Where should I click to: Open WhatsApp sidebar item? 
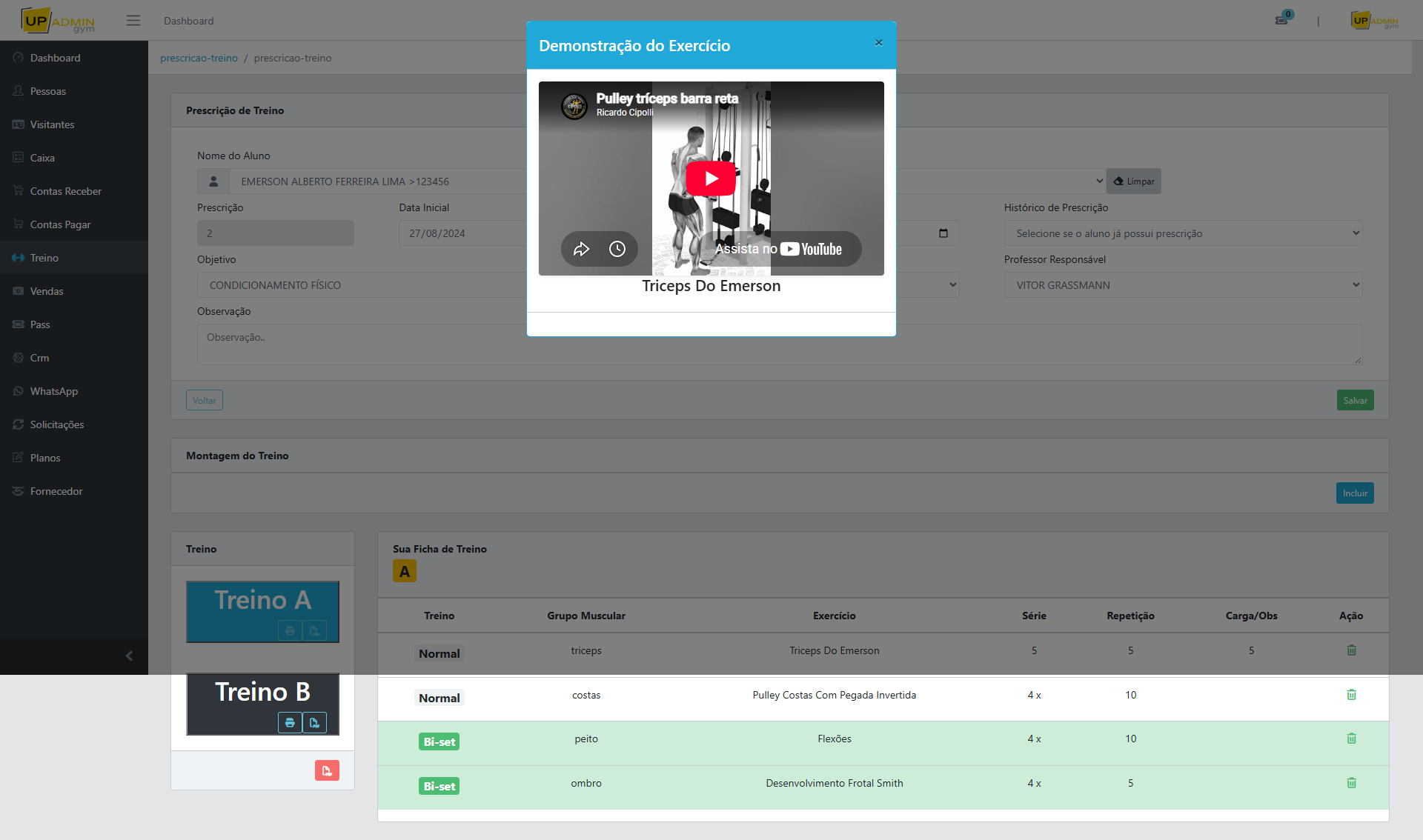point(74,391)
